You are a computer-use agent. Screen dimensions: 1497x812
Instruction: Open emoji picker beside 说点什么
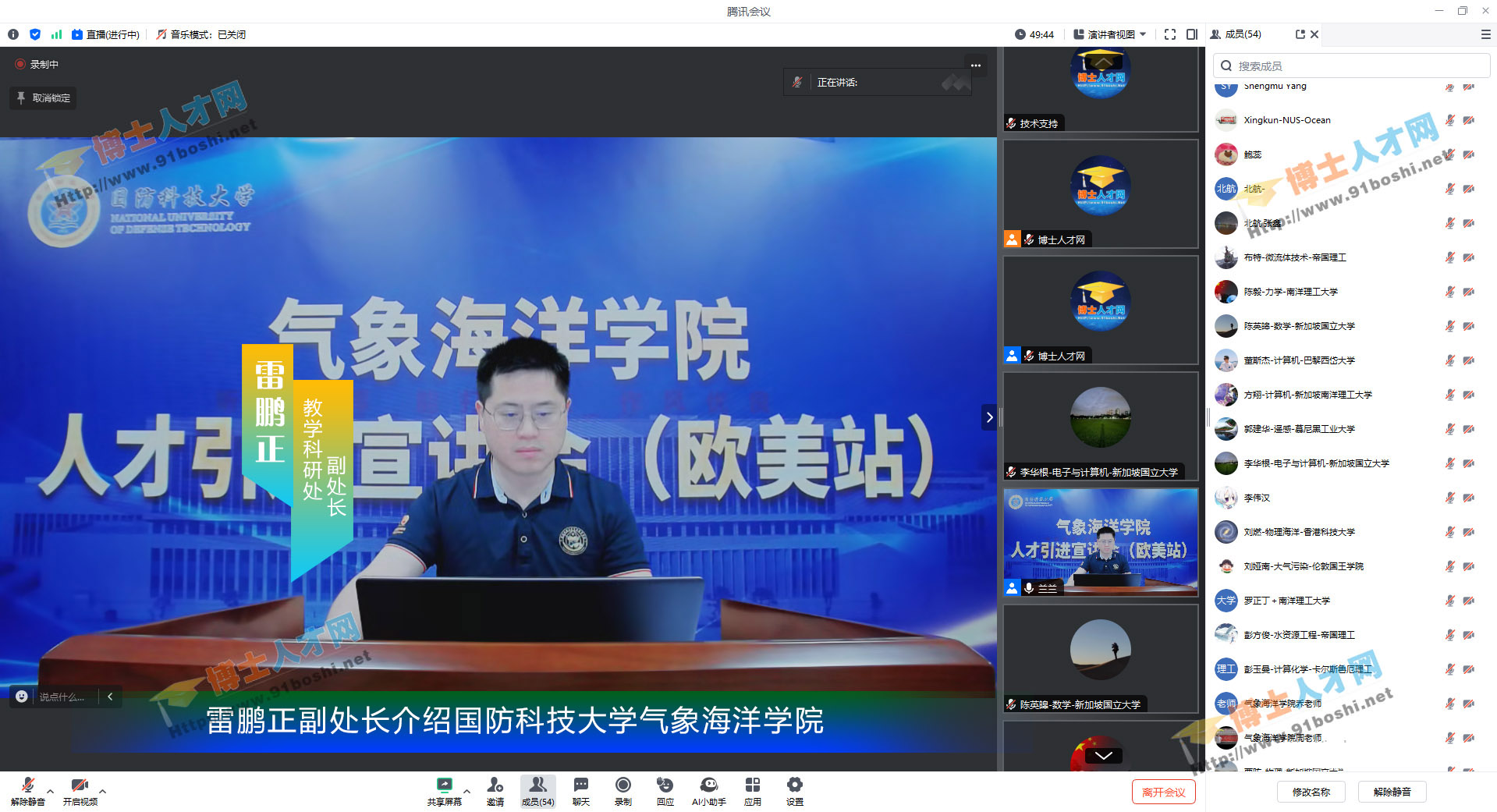(x=22, y=697)
